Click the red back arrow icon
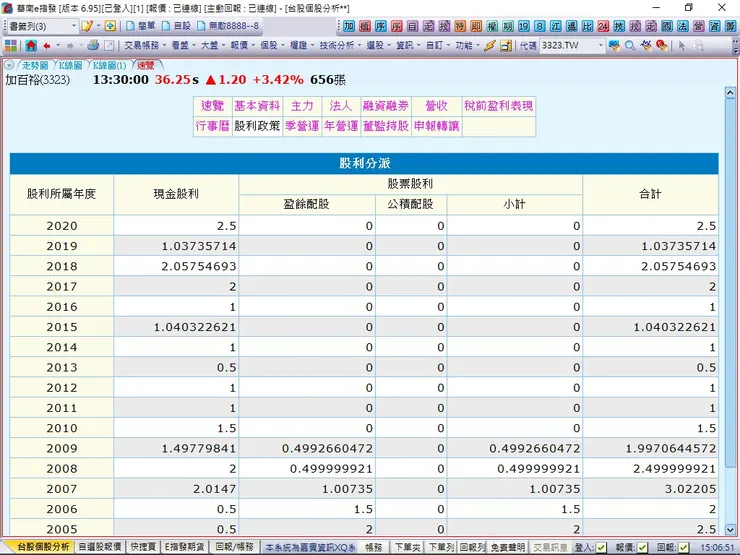Screen dimensions: 740x555 47,46
